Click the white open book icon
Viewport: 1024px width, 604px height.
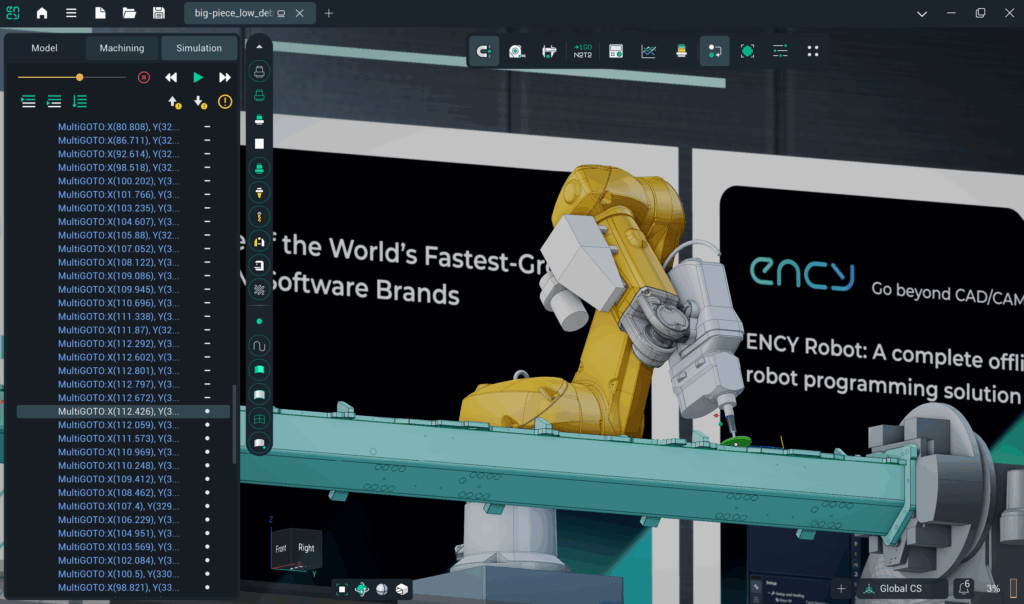coord(259,394)
